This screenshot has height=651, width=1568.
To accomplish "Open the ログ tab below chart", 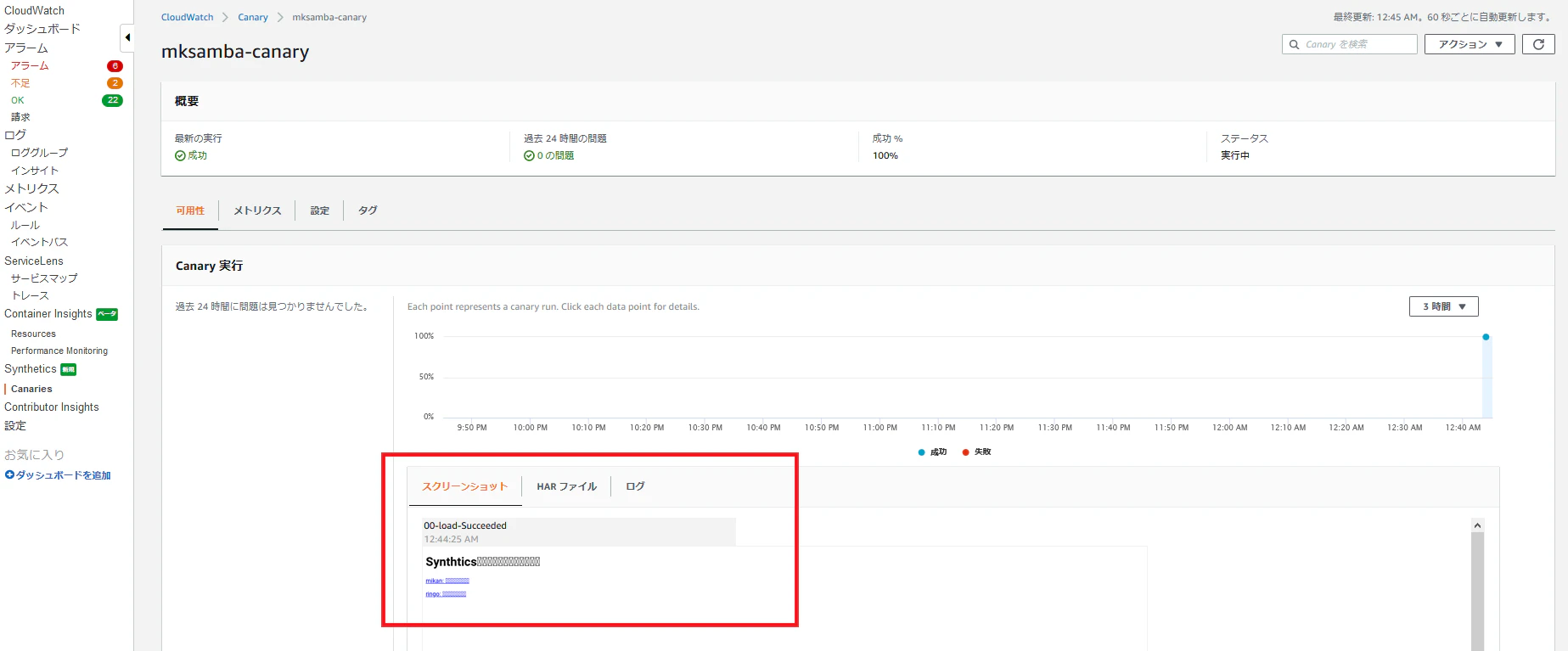I will [635, 486].
